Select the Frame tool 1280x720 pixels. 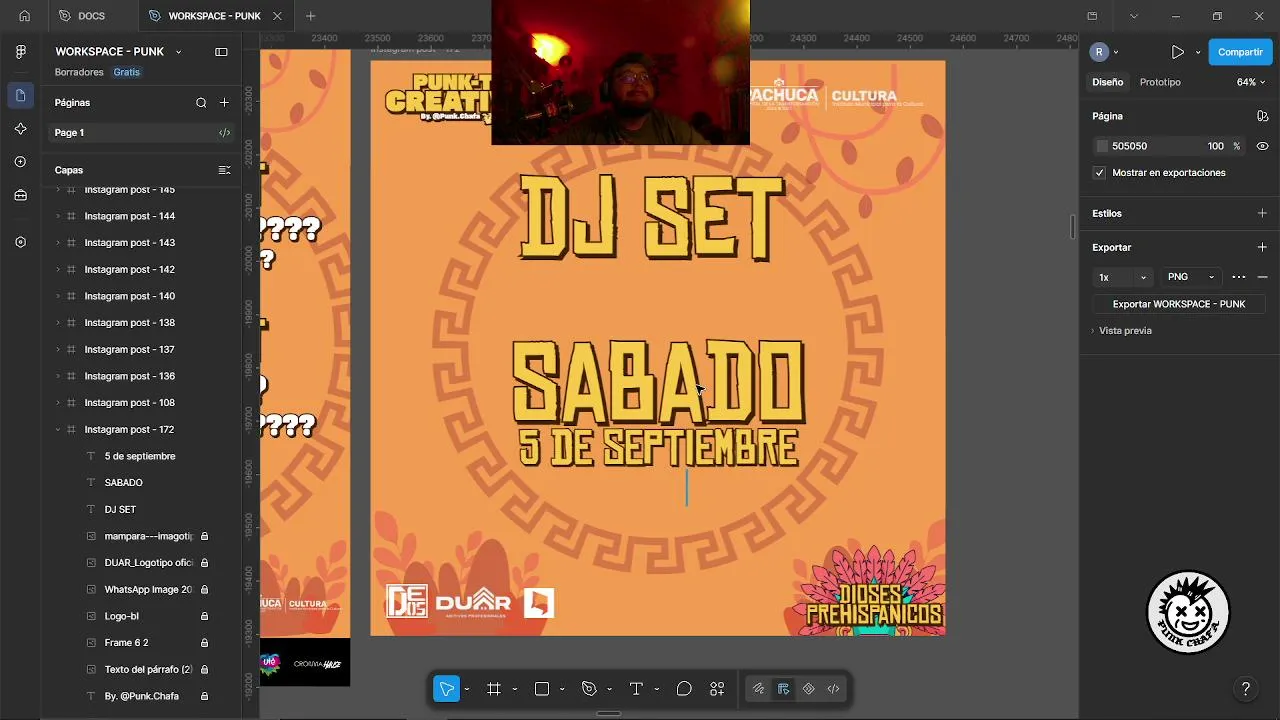494,689
